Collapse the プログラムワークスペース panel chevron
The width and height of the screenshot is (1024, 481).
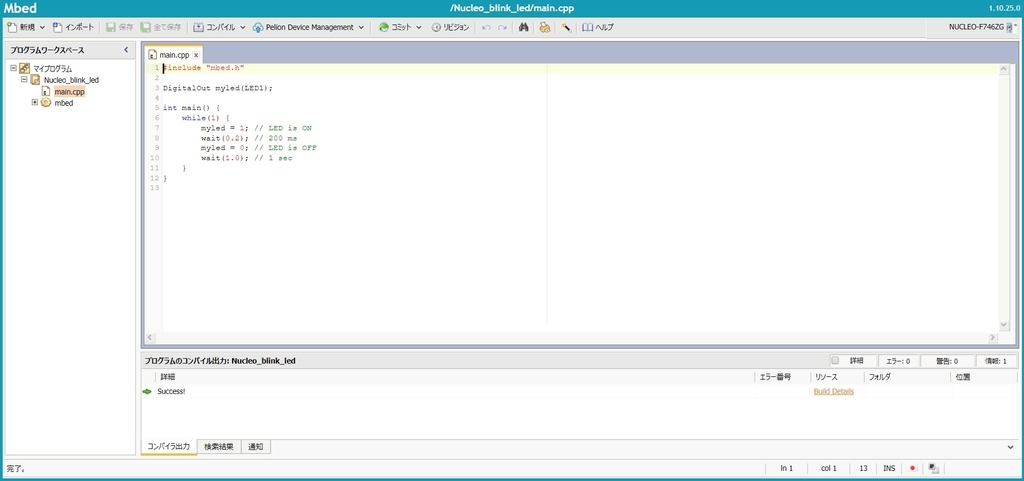[x=126, y=50]
